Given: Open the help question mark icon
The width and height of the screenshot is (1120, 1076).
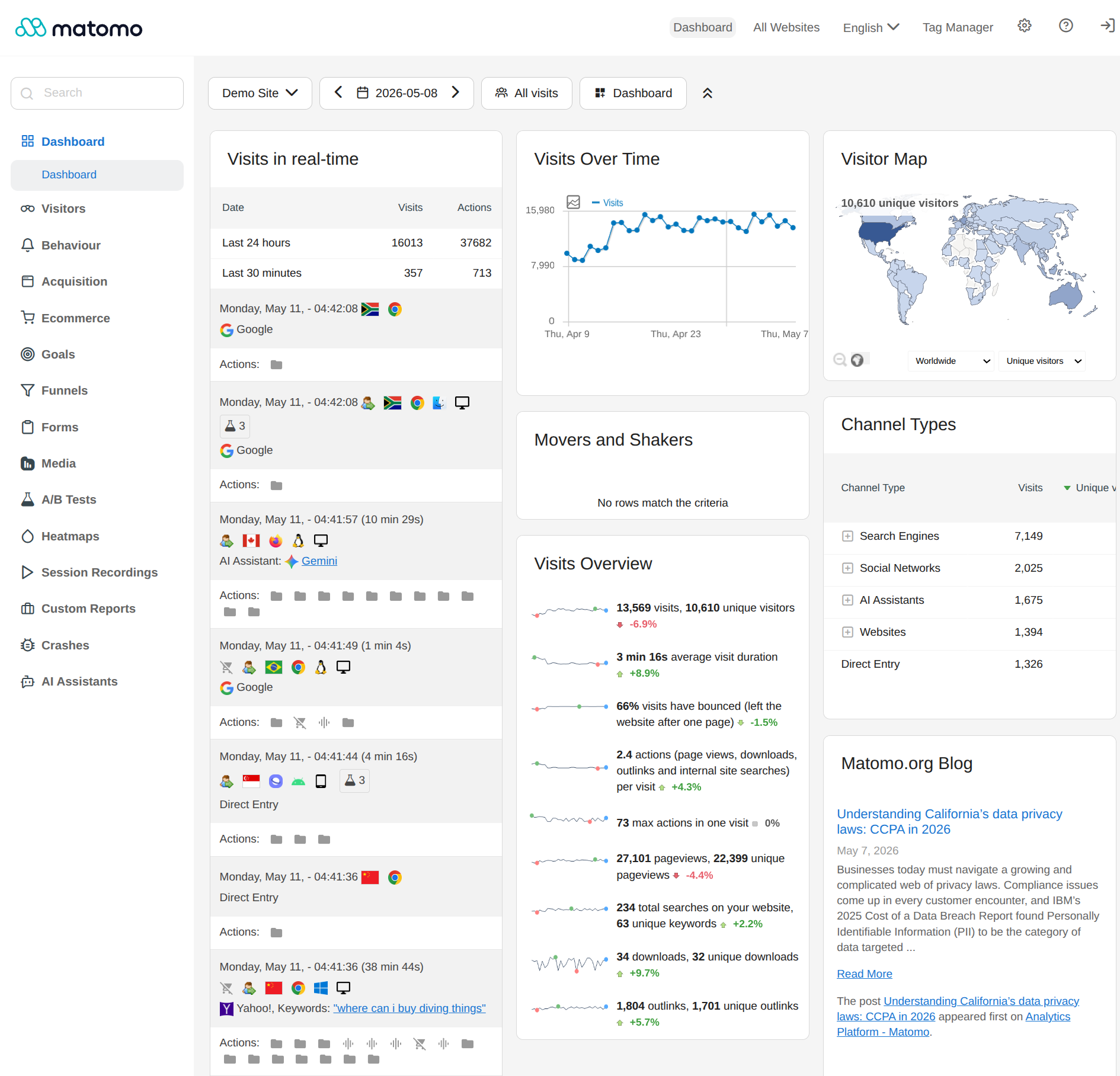Looking at the screenshot, I should 1066,26.
